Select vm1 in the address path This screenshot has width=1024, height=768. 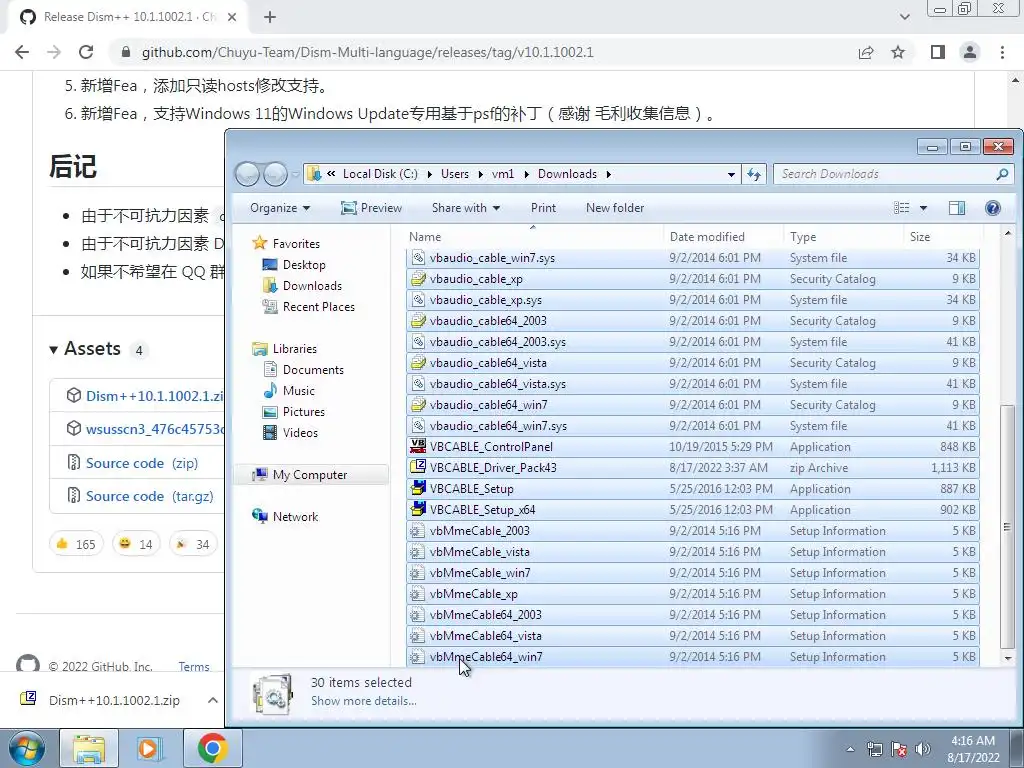tap(503, 174)
